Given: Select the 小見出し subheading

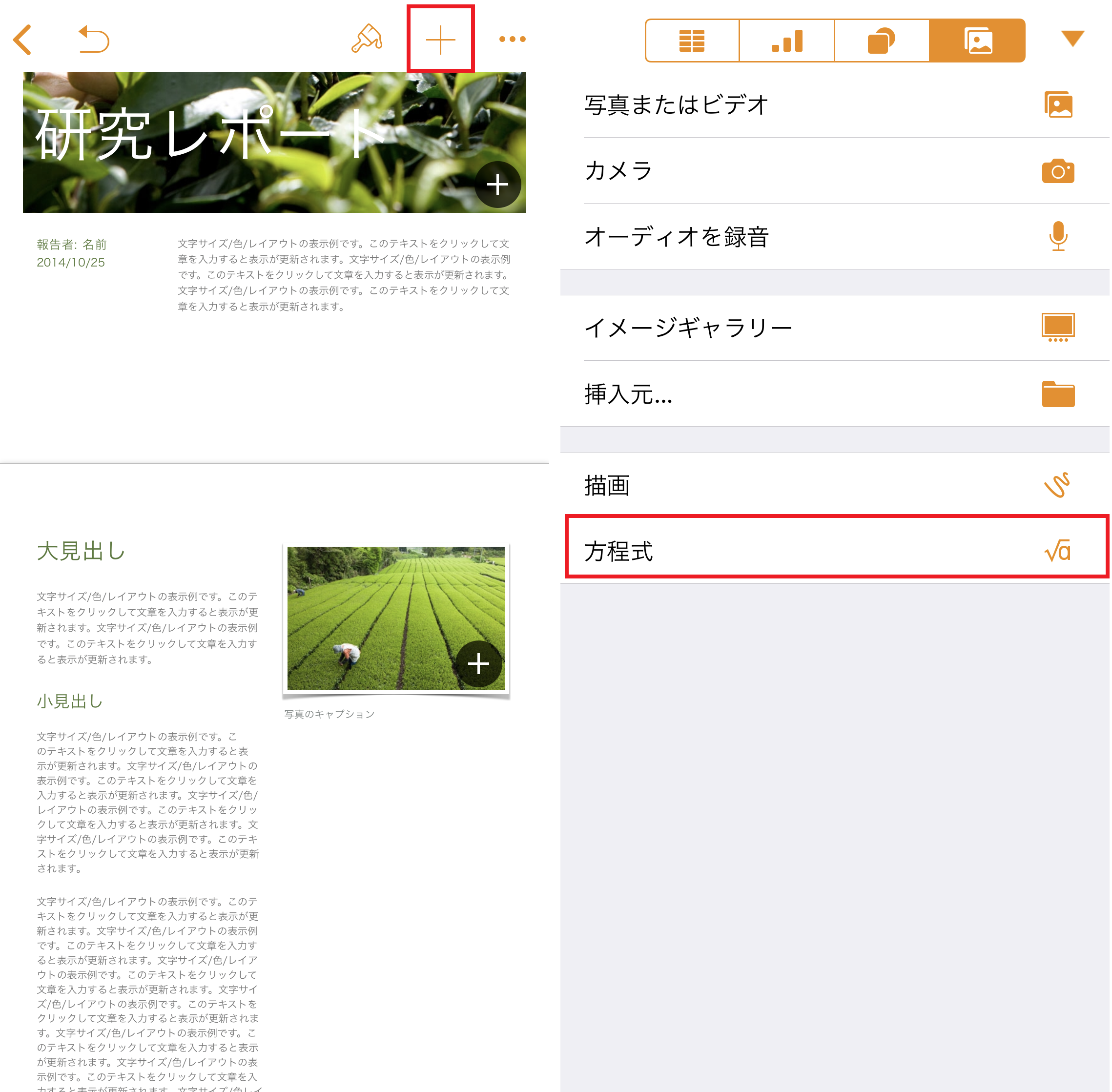Looking at the screenshot, I should 70,701.
